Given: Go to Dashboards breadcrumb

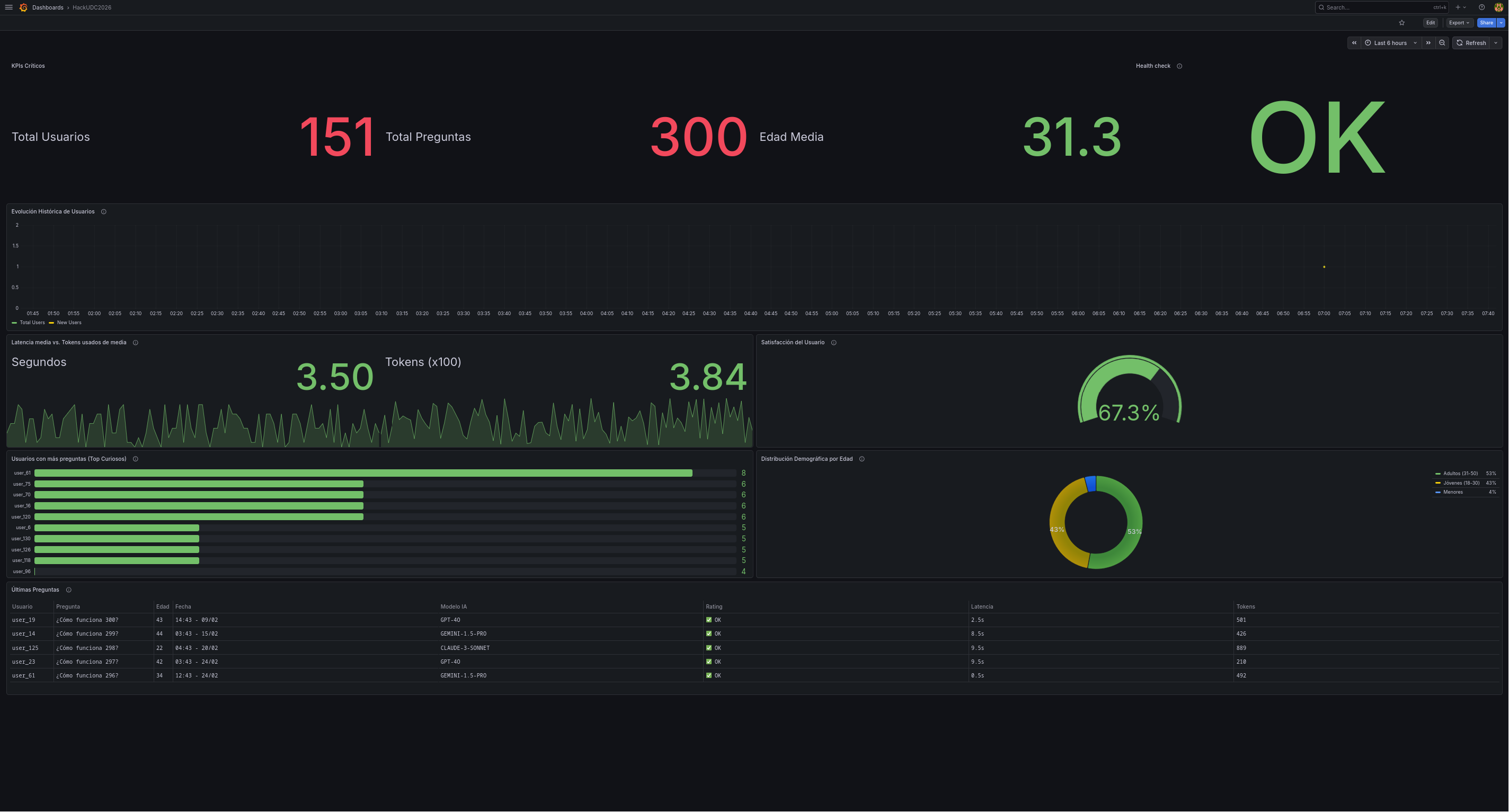Looking at the screenshot, I should click(x=48, y=7).
